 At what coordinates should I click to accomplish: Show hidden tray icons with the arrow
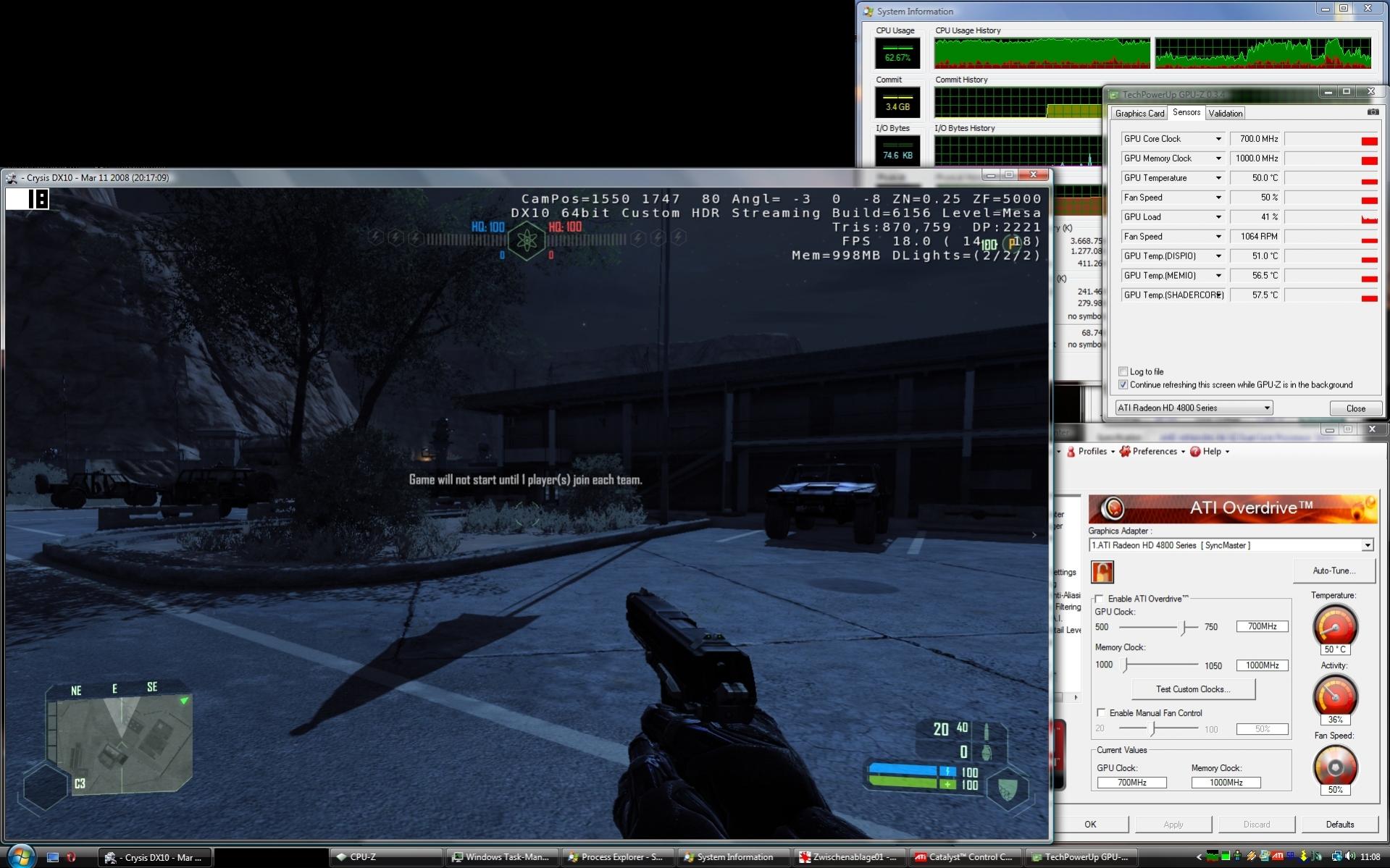click(x=1199, y=857)
